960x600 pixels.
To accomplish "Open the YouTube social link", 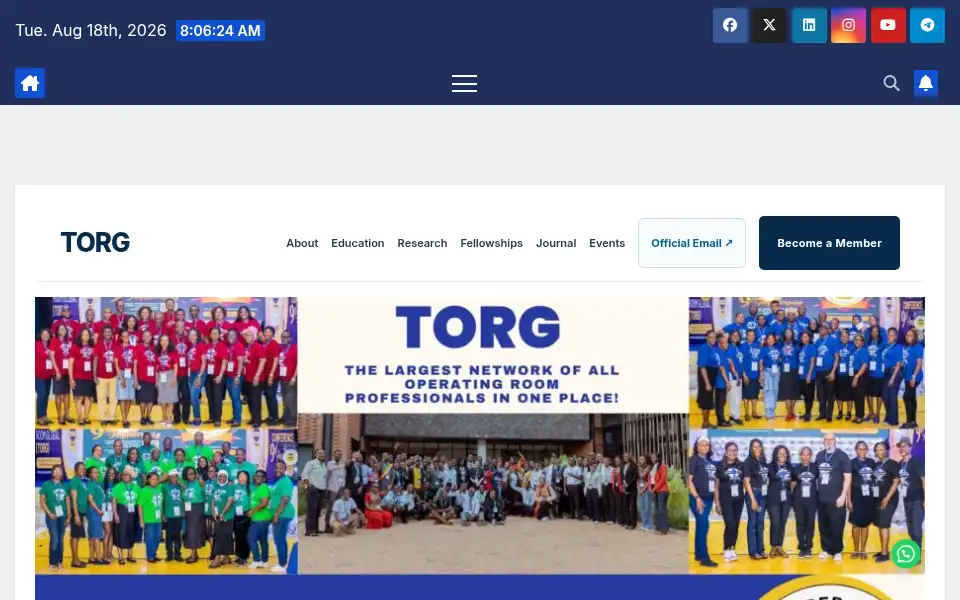I will (x=888, y=25).
